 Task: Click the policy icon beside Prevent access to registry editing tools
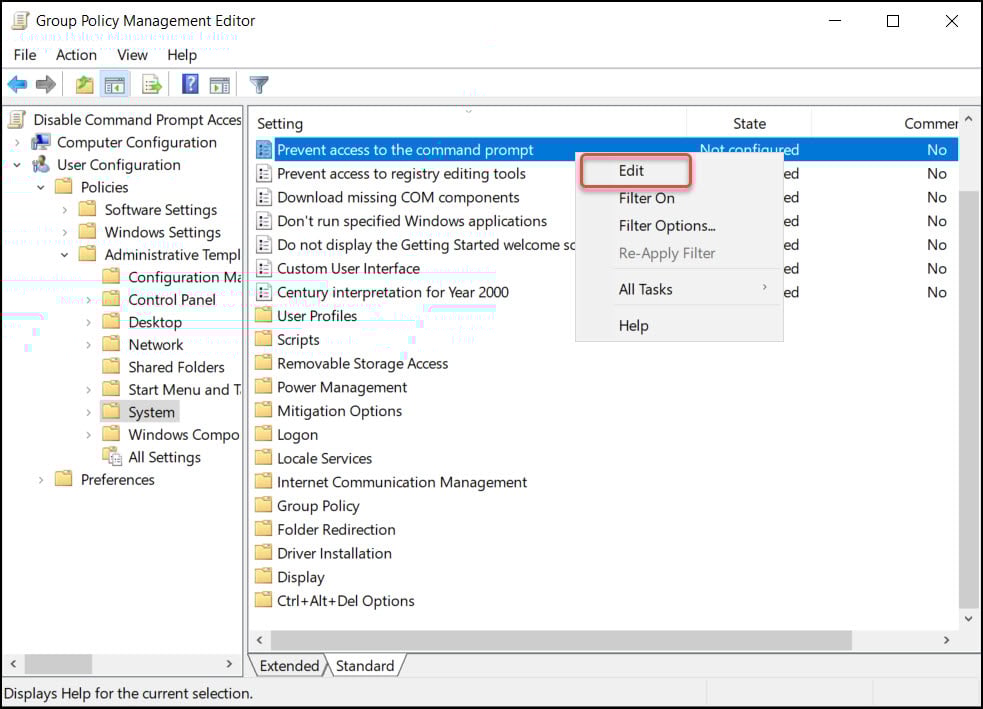click(264, 174)
